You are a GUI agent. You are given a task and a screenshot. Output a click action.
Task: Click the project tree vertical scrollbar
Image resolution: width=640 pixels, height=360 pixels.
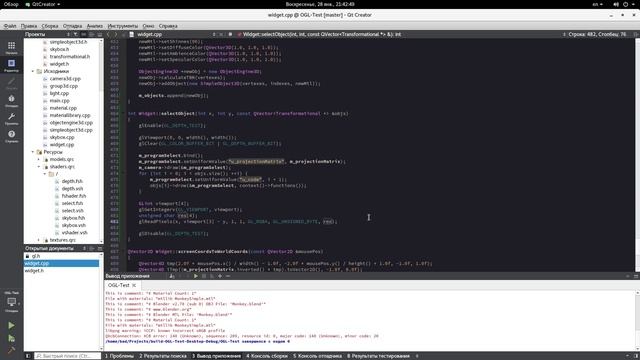click(101, 65)
